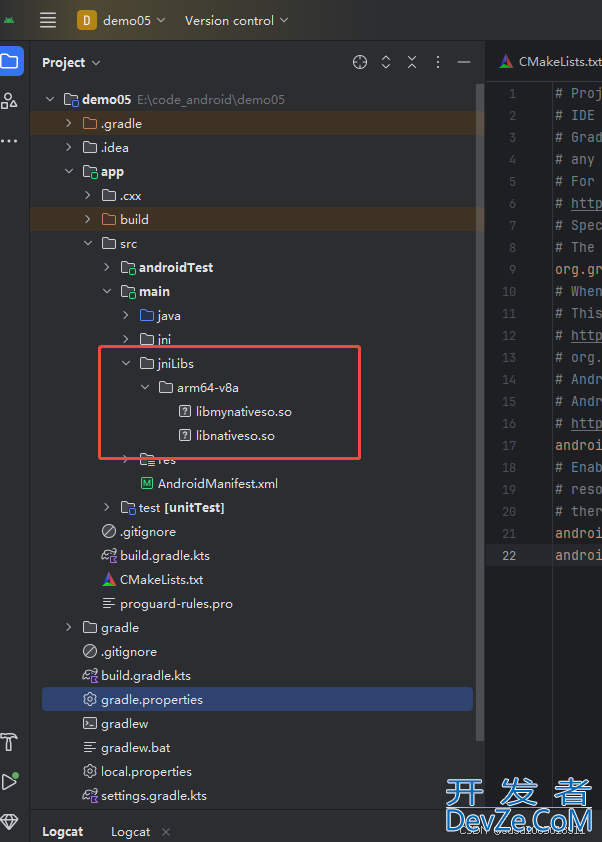The height and width of the screenshot is (842, 602).
Task: Open the gem icon tool window
Action: (9, 822)
